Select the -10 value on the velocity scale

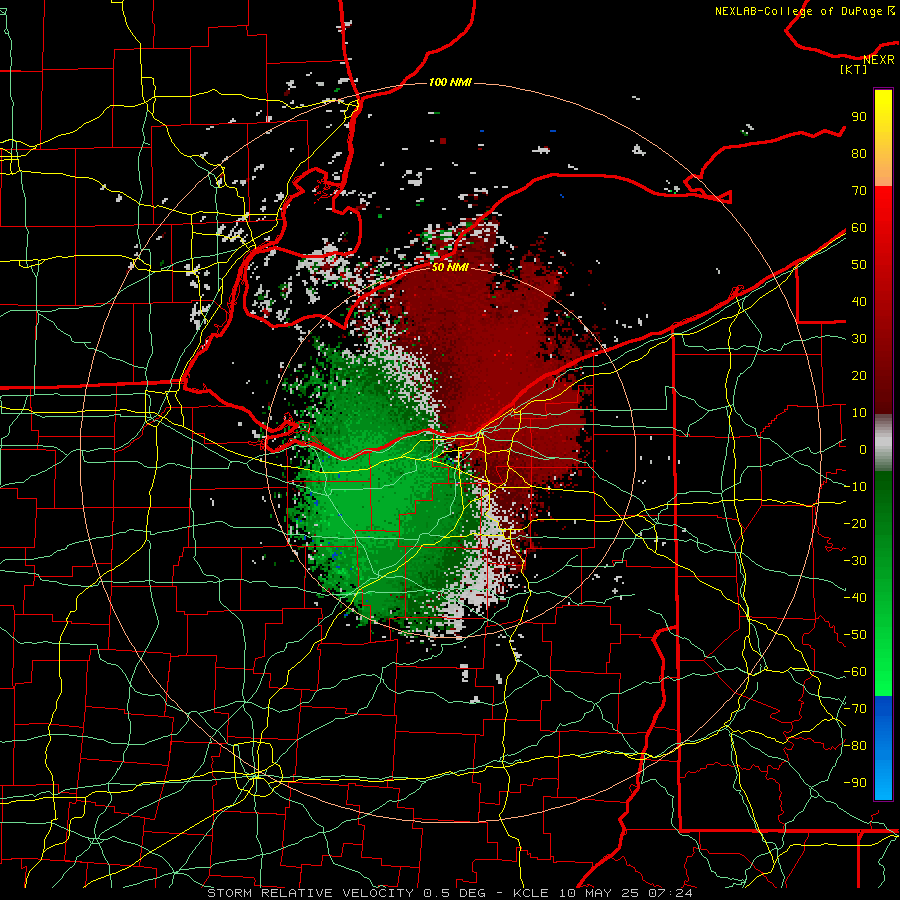coord(855,487)
